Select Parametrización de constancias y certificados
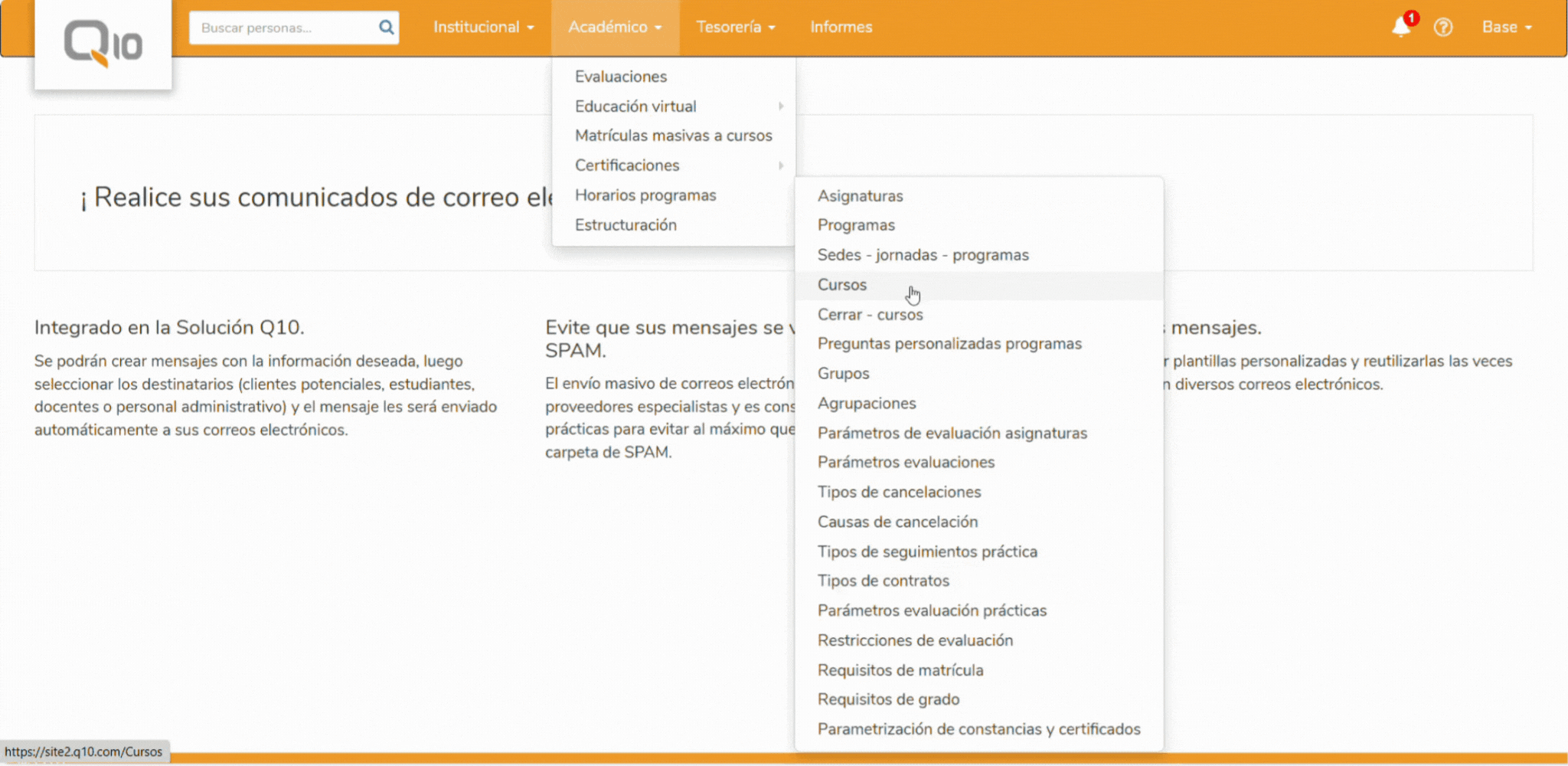Image resolution: width=1568 pixels, height=766 pixels. (978, 729)
